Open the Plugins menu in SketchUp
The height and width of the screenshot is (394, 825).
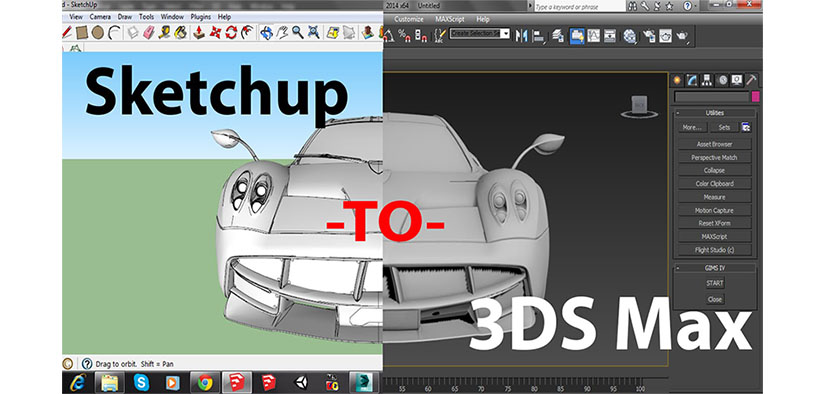coord(200,17)
